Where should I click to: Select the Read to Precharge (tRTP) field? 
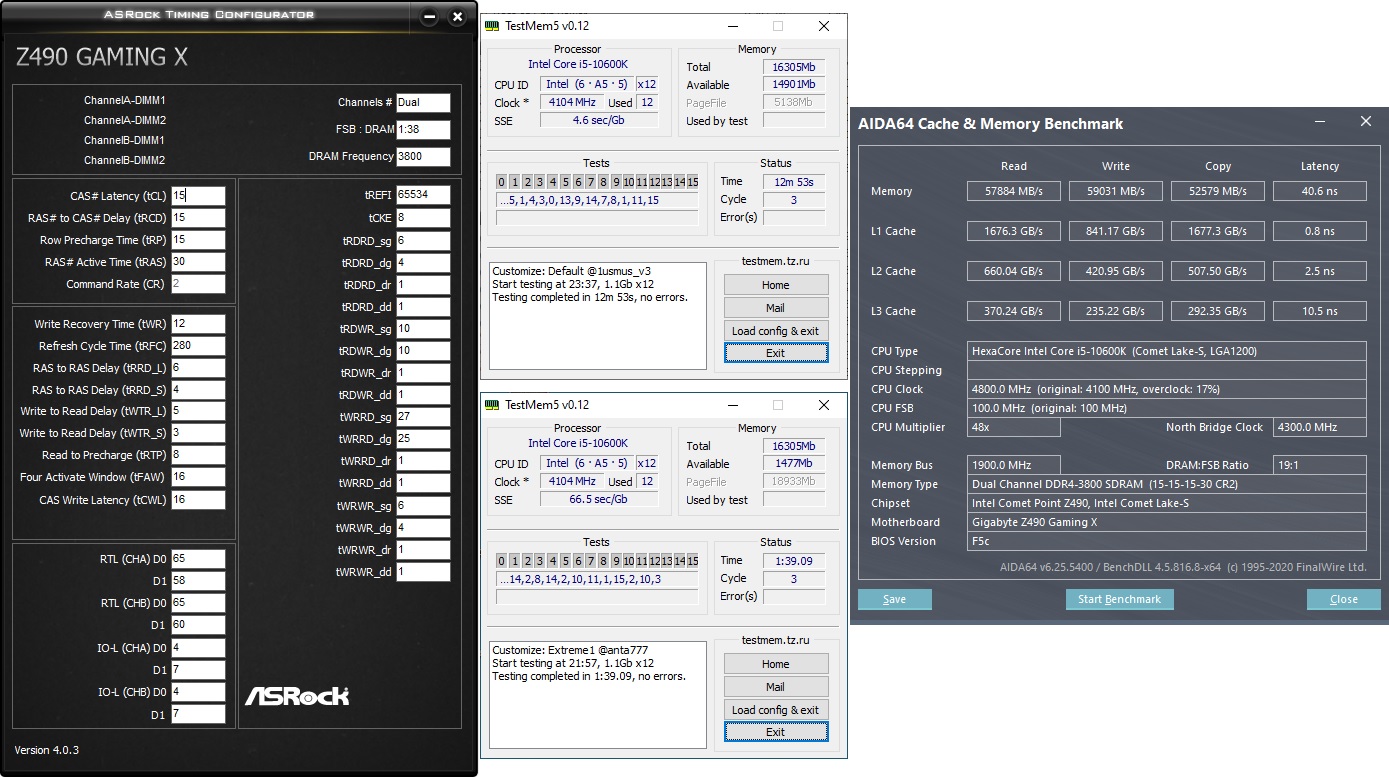198,455
